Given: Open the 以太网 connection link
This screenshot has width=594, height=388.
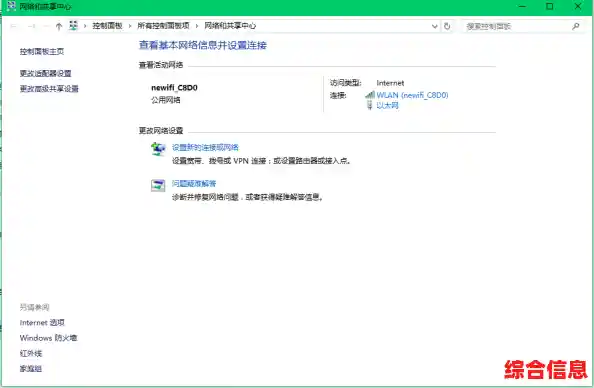Looking at the screenshot, I should 387,105.
